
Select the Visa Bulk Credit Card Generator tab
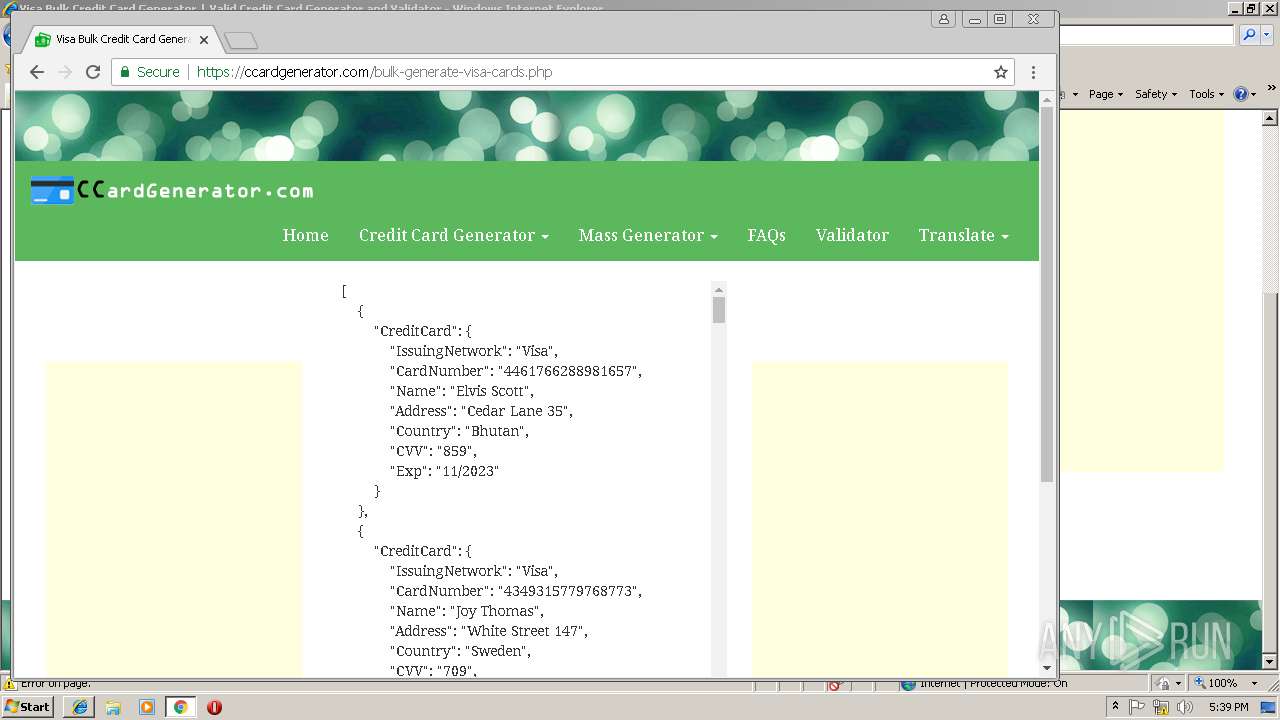[122, 40]
